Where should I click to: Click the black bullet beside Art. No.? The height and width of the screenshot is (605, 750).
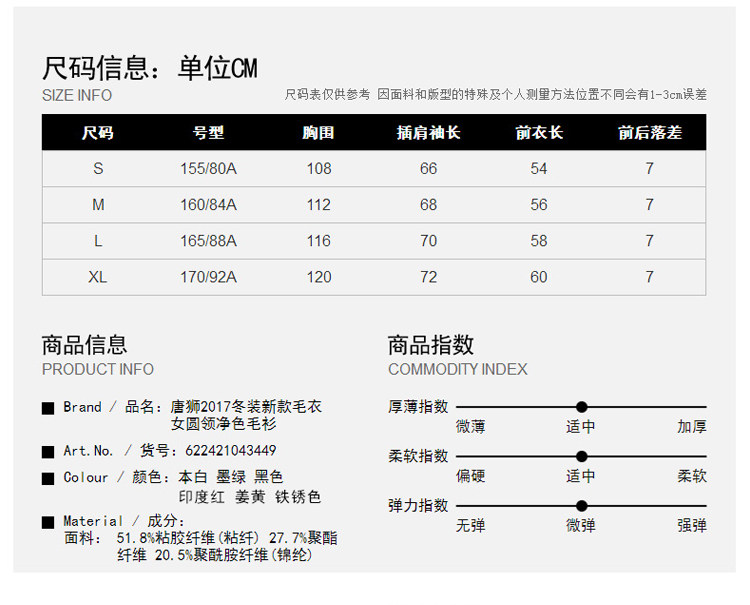[48, 452]
